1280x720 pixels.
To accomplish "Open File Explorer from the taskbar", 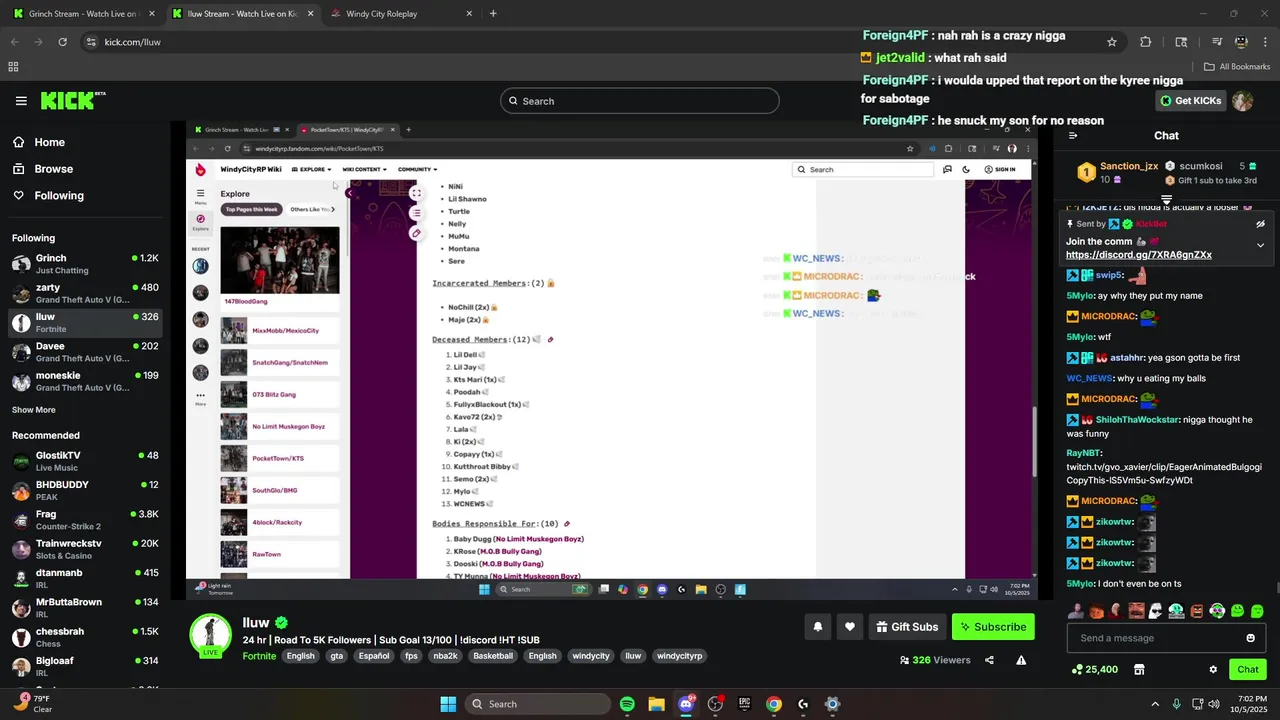I will click(x=656, y=704).
